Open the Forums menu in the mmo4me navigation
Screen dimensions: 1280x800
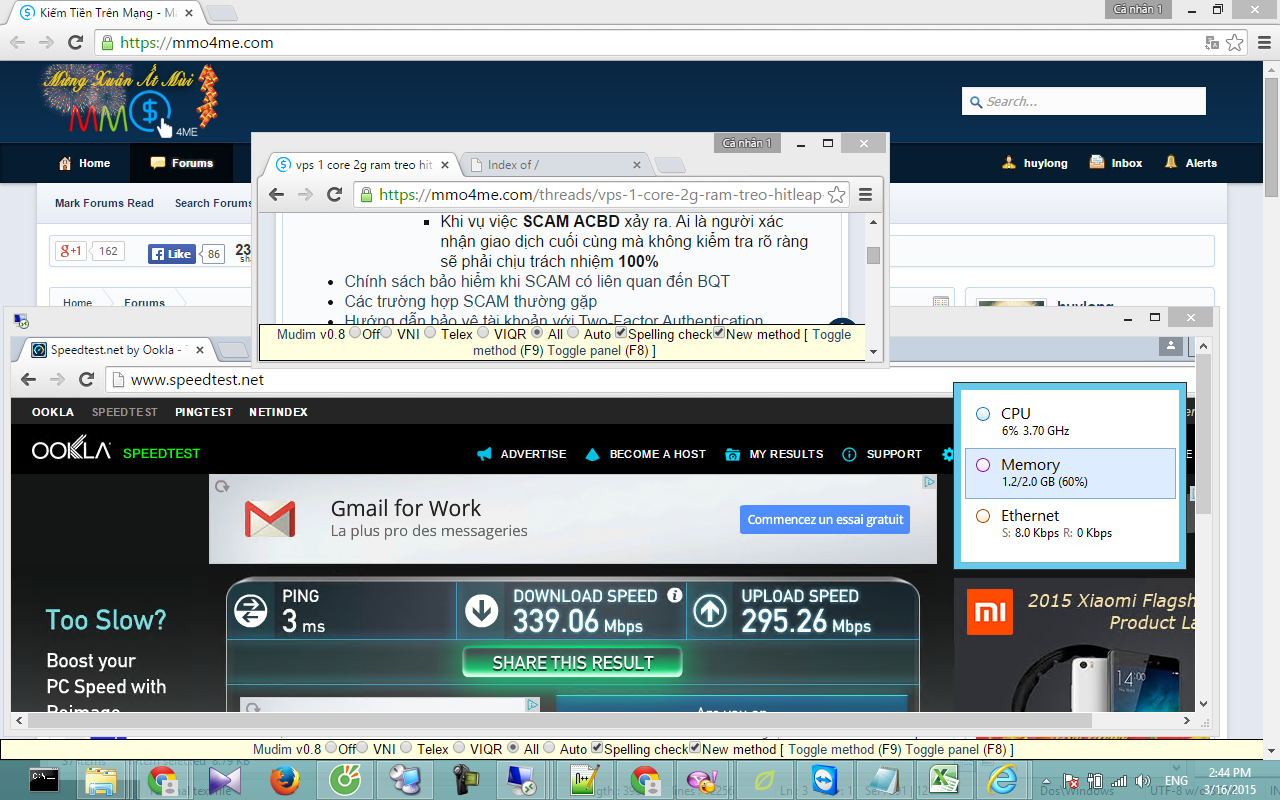[182, 163]
